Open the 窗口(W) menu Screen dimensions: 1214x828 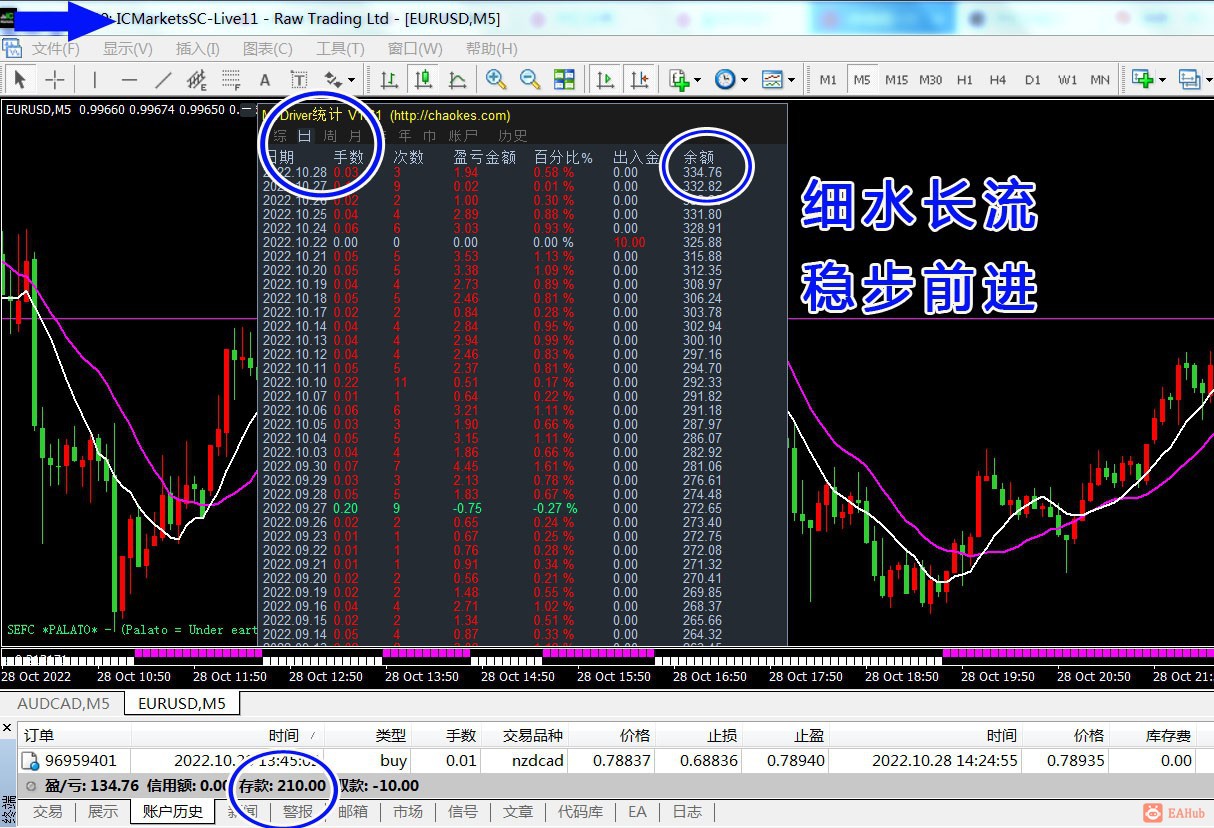coord(415,49)
